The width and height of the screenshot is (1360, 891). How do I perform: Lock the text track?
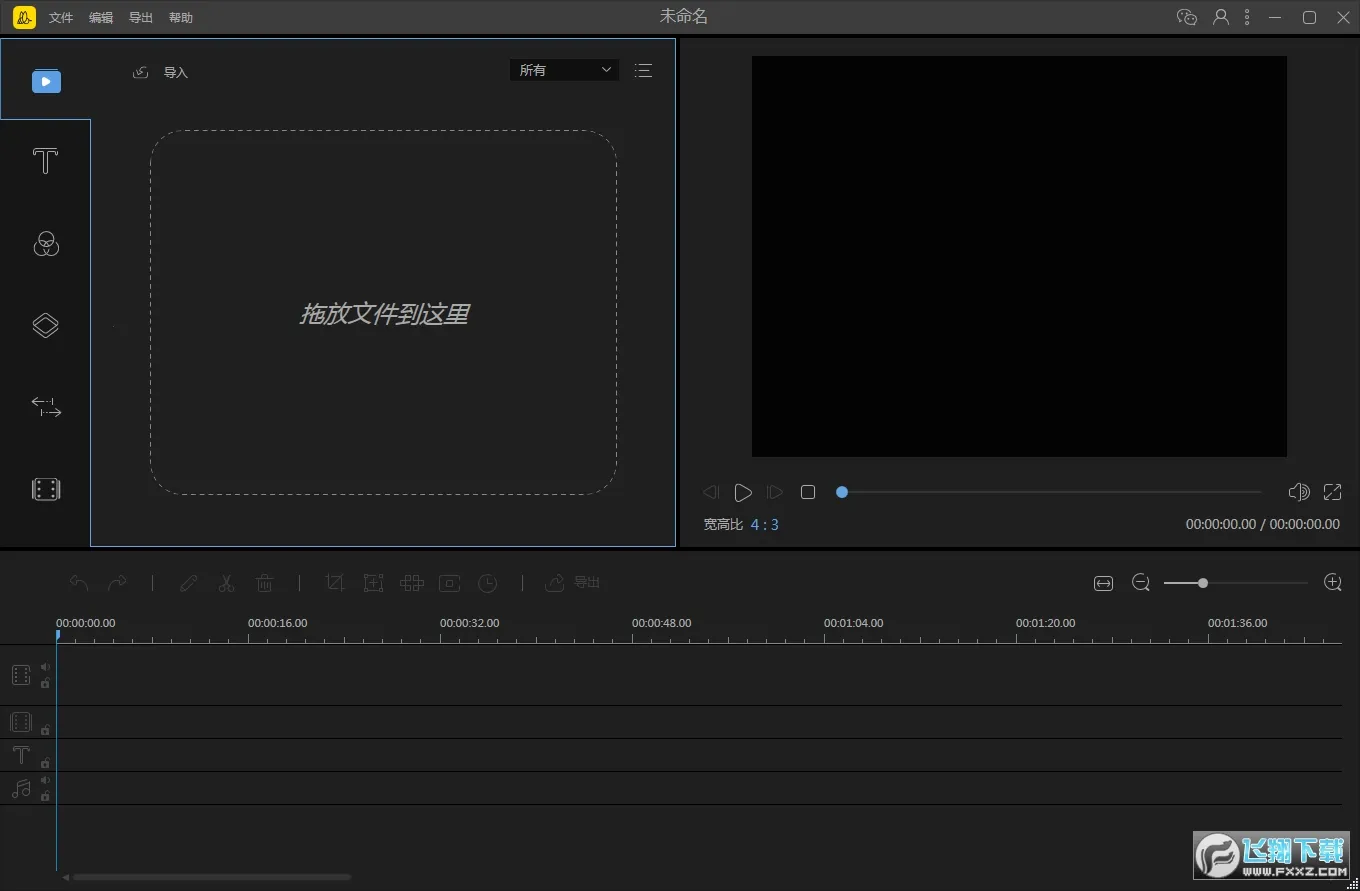coord(45,763)
